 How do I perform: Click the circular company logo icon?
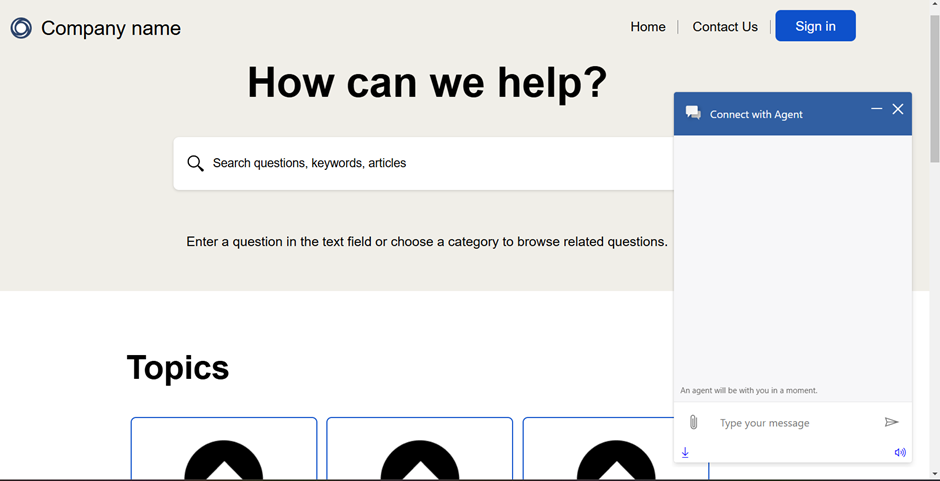point(21,28)
